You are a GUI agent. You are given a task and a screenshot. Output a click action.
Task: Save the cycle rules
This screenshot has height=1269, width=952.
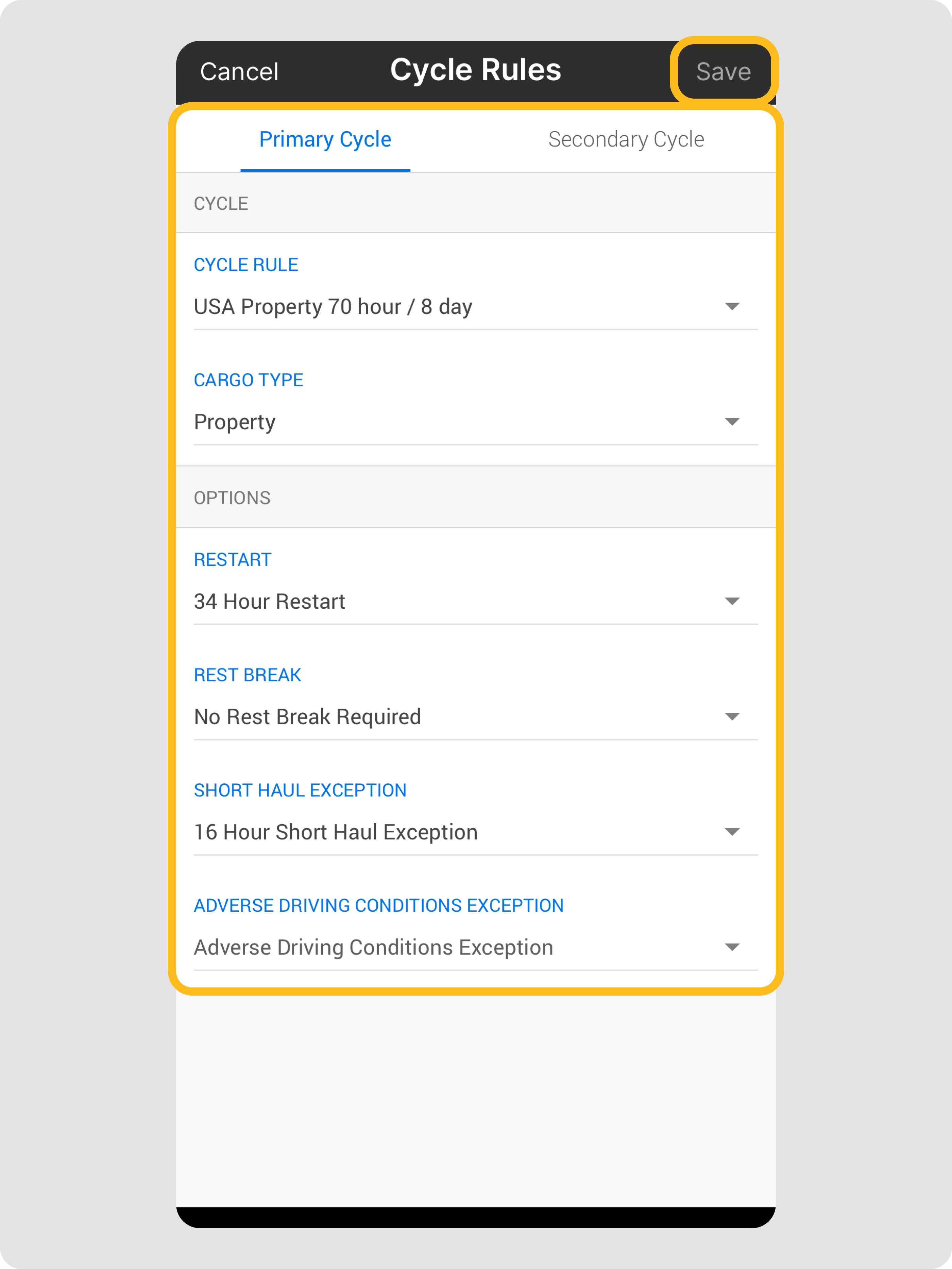coord(723,72)
